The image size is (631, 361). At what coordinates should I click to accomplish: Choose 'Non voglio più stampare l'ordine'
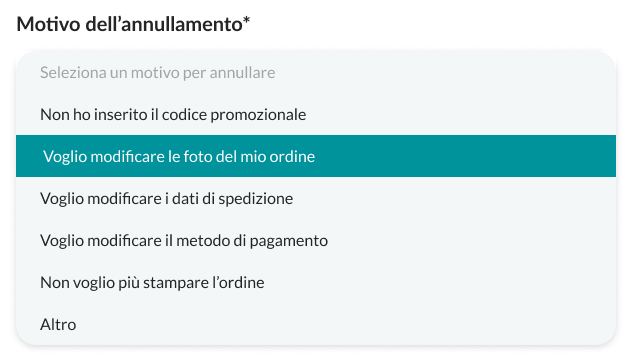tap(316, 282)
